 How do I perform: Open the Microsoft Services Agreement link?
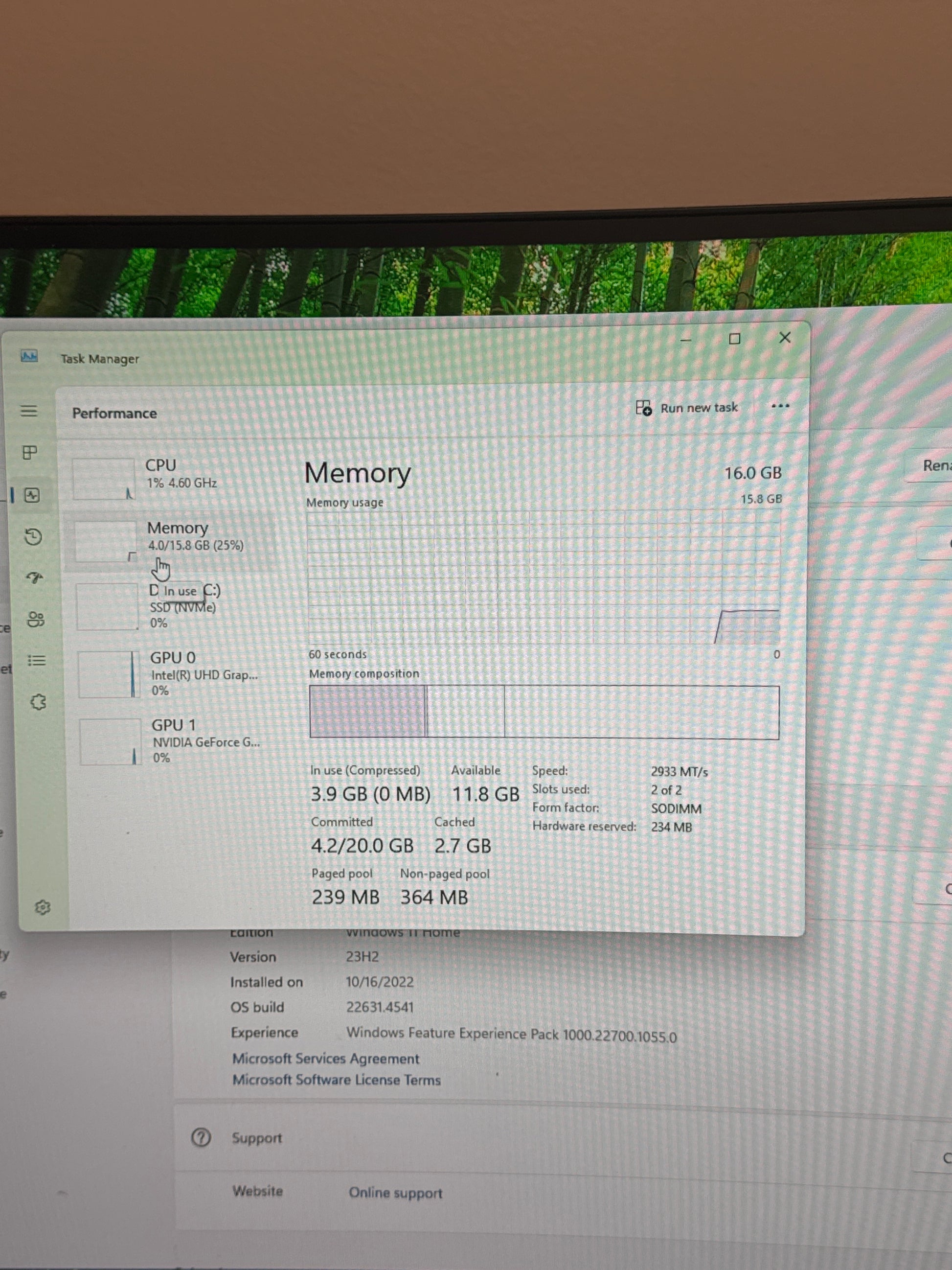tap(325, 1058)
